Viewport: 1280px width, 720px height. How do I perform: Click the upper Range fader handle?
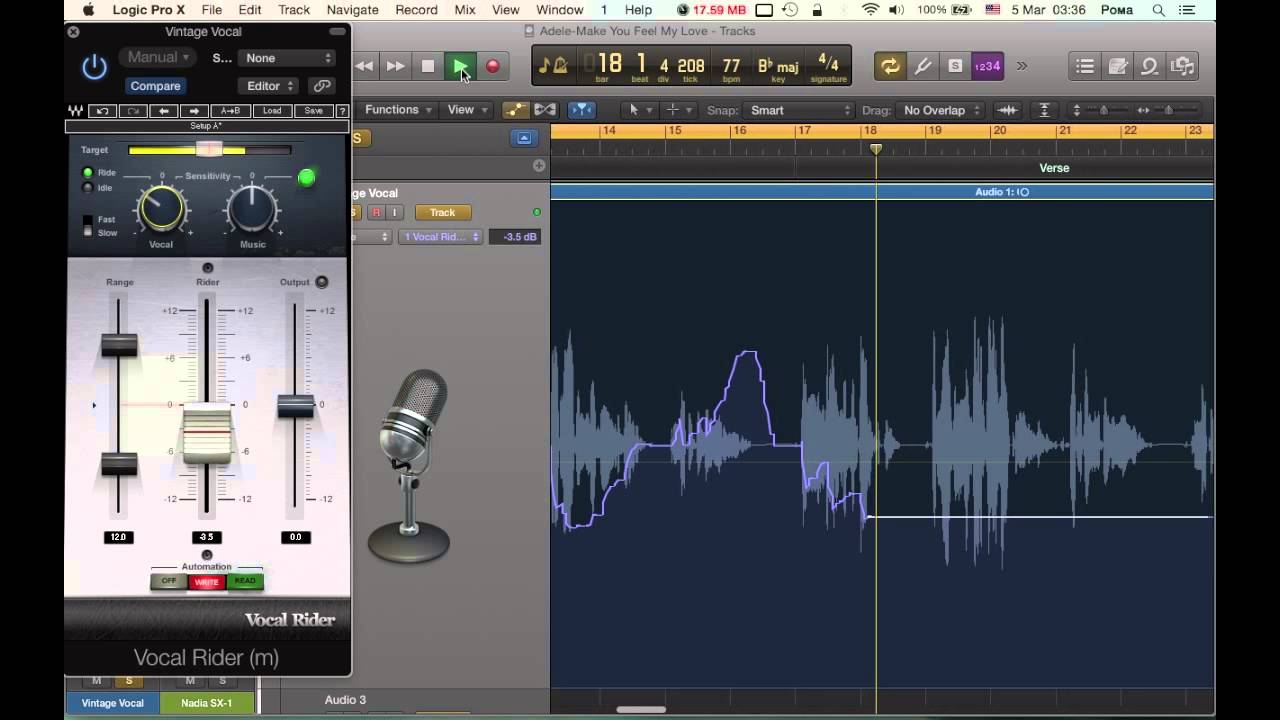point(119,346)
